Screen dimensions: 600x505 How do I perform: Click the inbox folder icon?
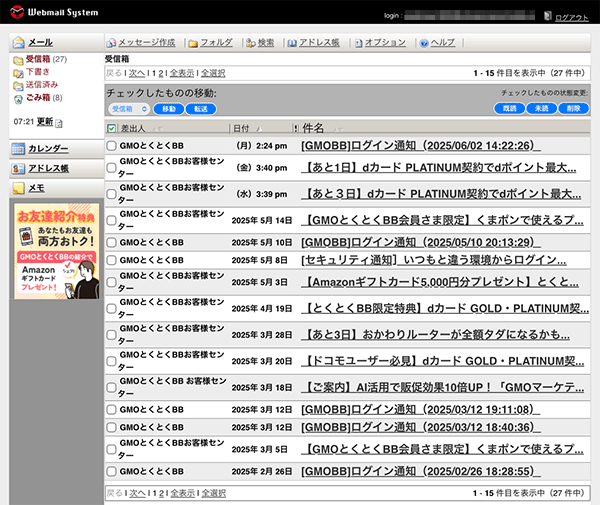click(18, 60)
